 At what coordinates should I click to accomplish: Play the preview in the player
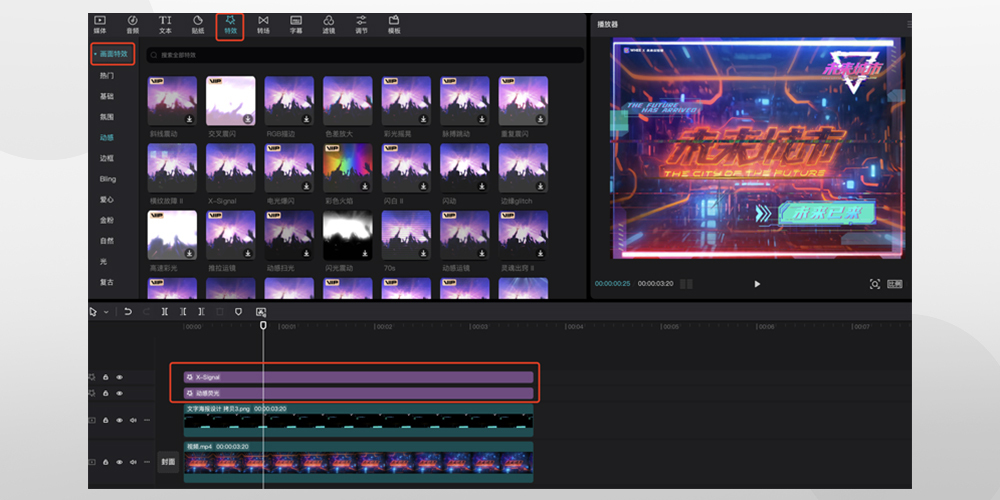coord(757,284)
